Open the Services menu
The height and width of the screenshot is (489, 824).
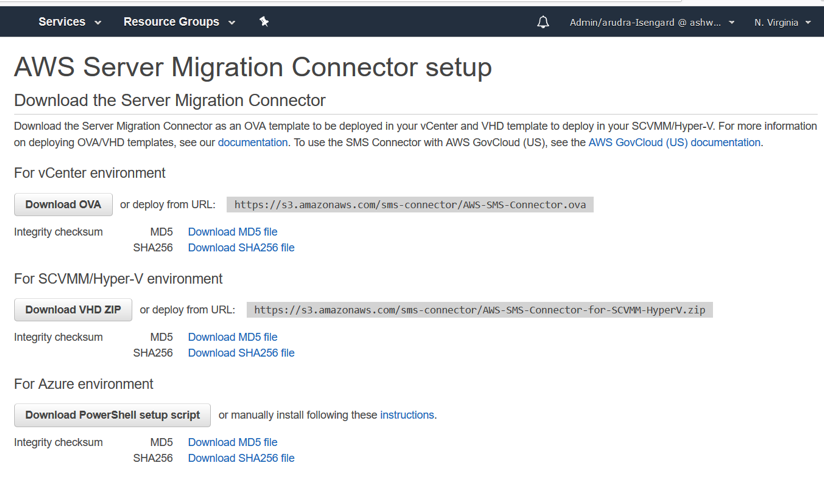pyautogui.click(x=69, y=22)
